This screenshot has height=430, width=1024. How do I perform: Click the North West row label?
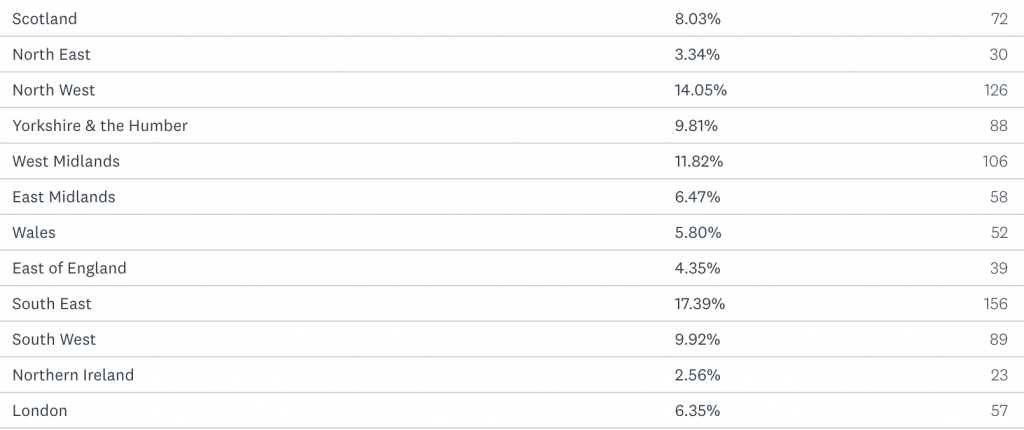pyautogui.click(x=54, y=90)
